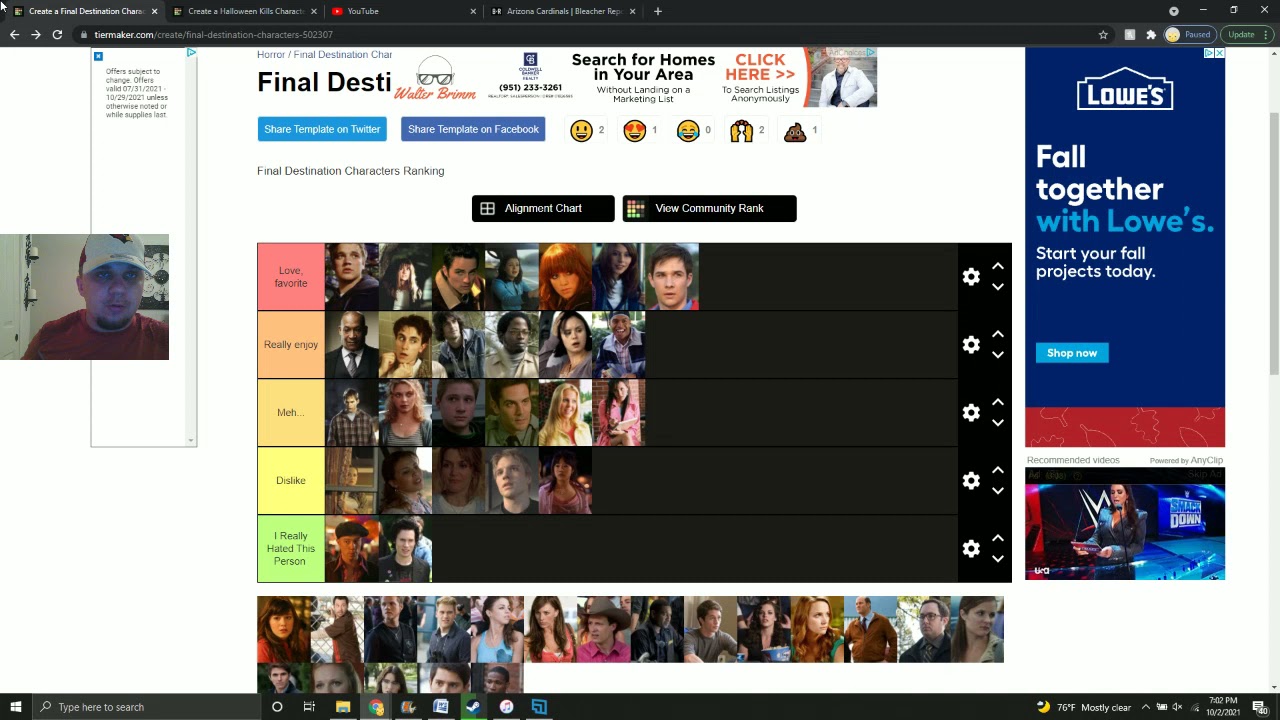Select the Create a Final Destination tab
This screenshot has height=720, width=1280.
tap(86, 11)
